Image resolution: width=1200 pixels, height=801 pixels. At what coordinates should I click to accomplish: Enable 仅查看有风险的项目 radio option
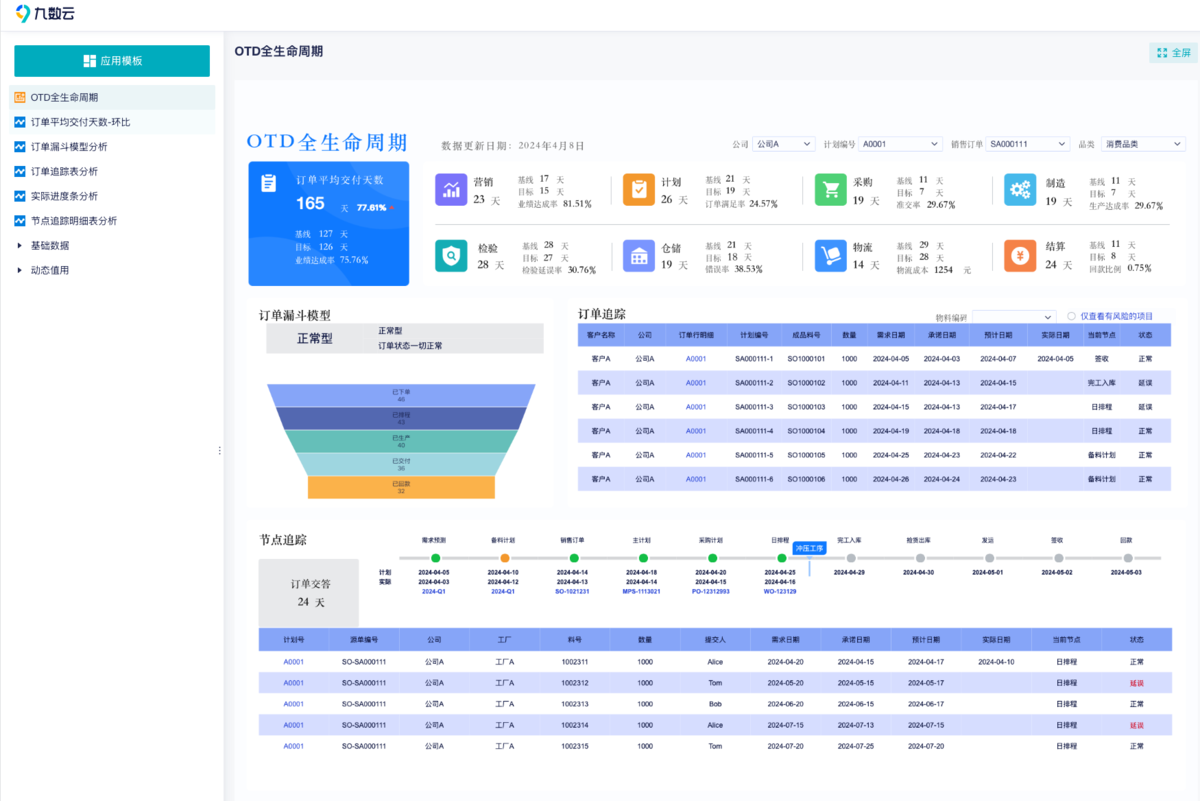1071,316
